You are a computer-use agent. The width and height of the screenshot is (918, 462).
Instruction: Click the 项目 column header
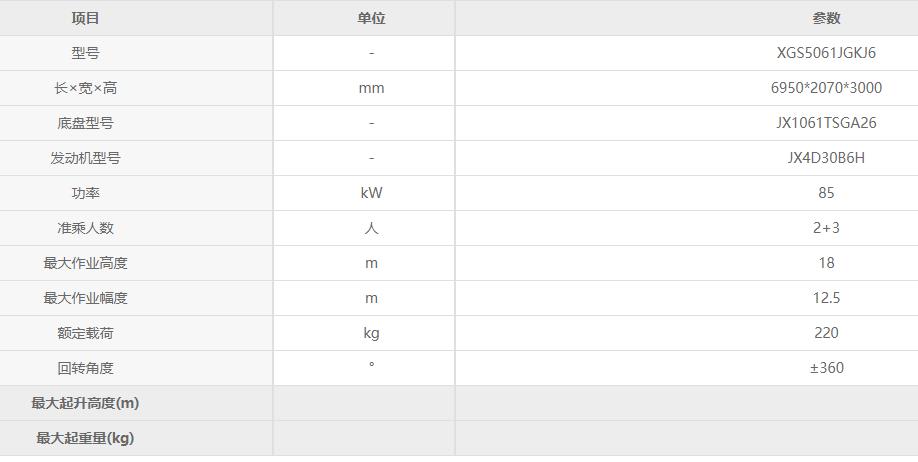click(x=86, y=18)
